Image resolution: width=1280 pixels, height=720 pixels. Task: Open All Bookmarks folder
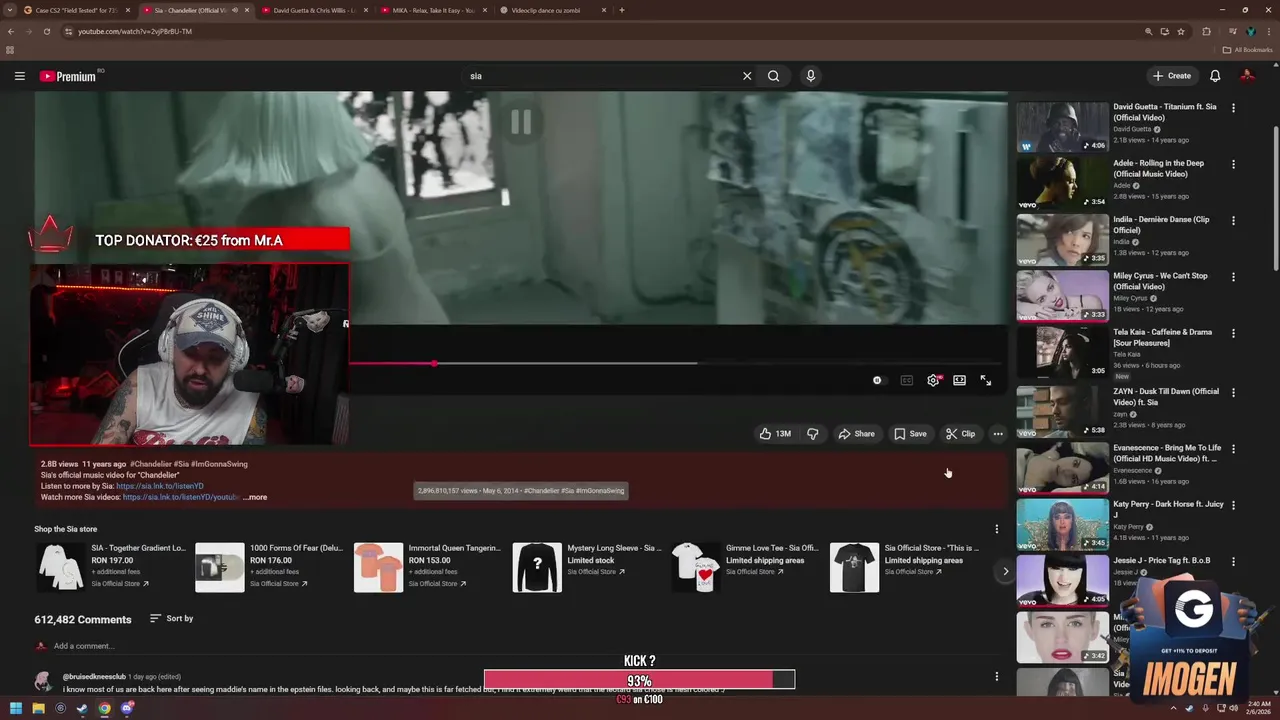tap(1248, 50)
